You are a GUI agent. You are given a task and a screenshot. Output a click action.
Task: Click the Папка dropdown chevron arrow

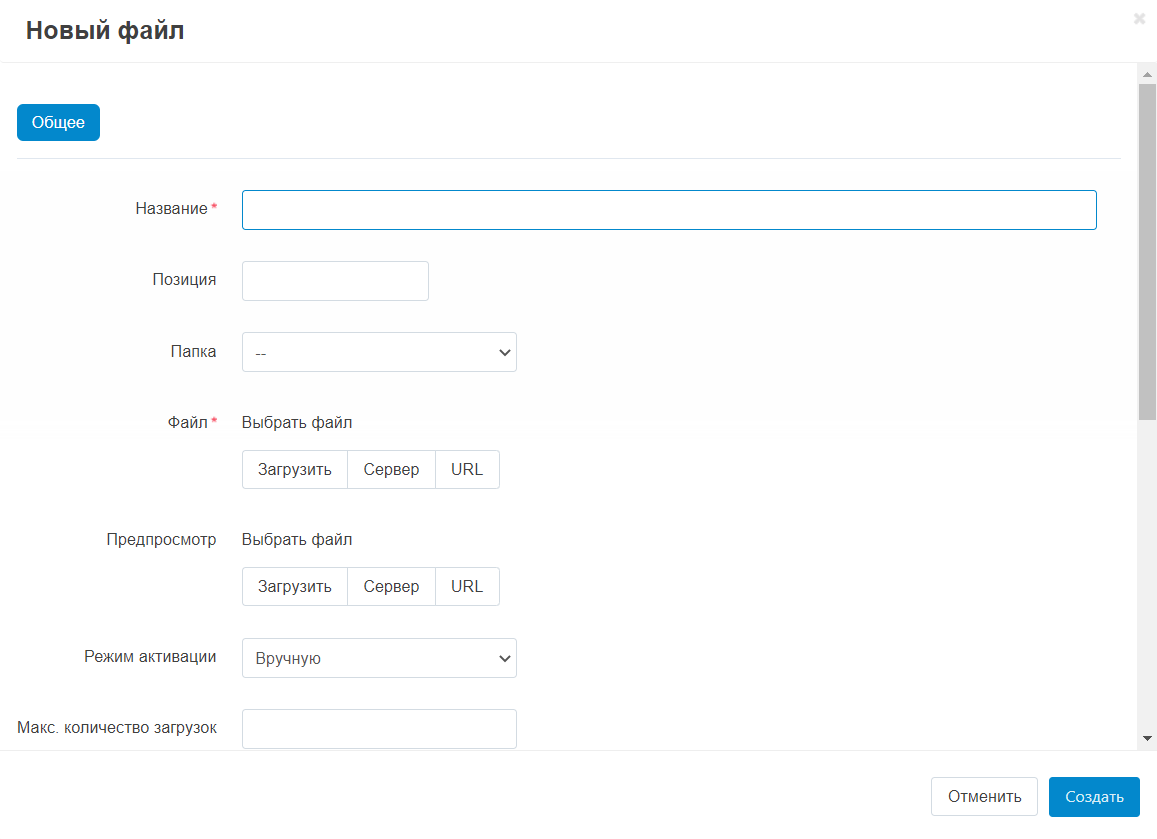(x=504, y=352)
